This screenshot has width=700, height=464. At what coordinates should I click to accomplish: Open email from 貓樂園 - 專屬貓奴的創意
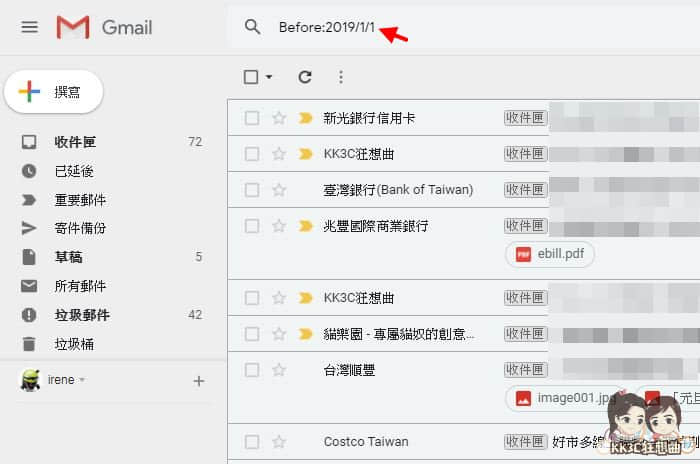click(464, 334)
